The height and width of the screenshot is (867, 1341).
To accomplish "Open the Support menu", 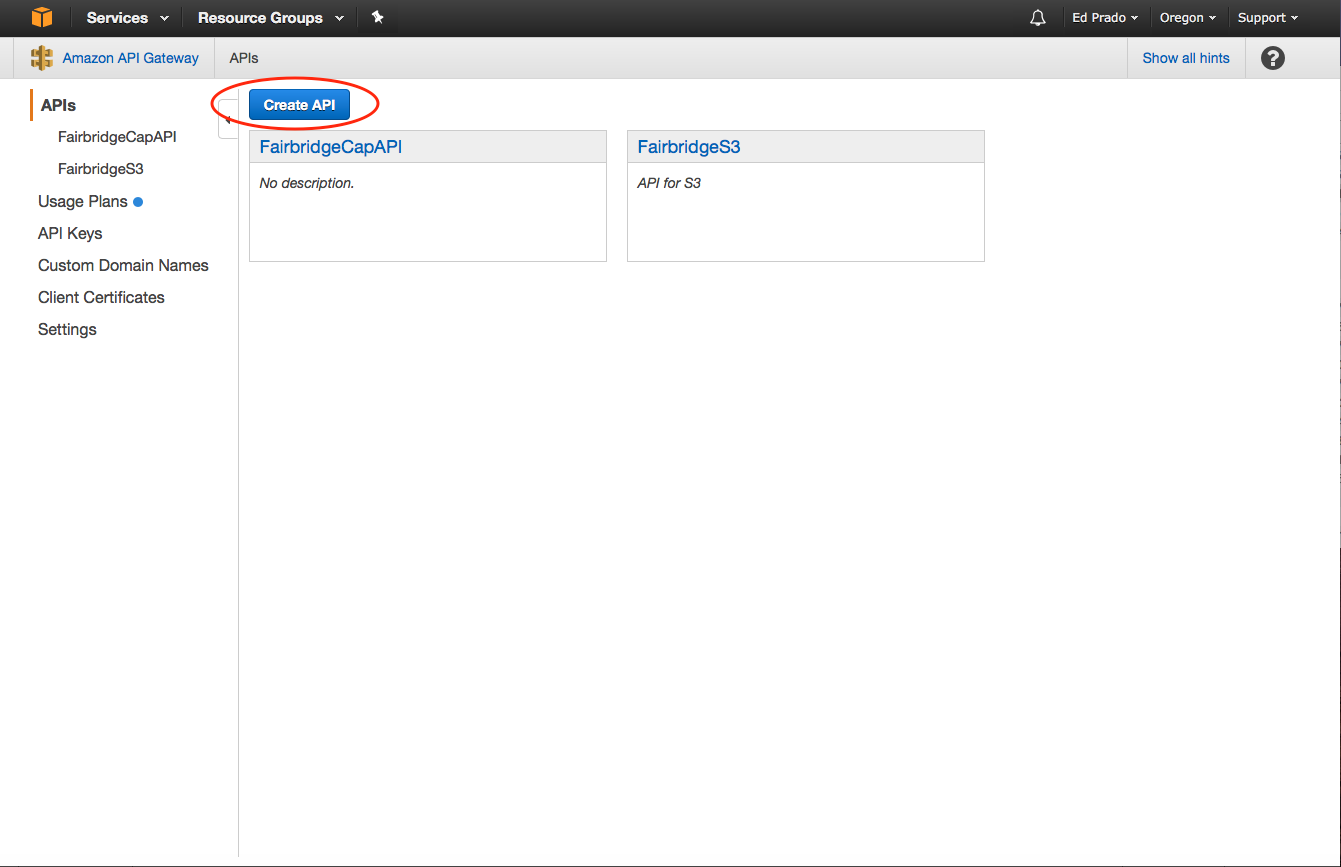I will click(1267, 18).
